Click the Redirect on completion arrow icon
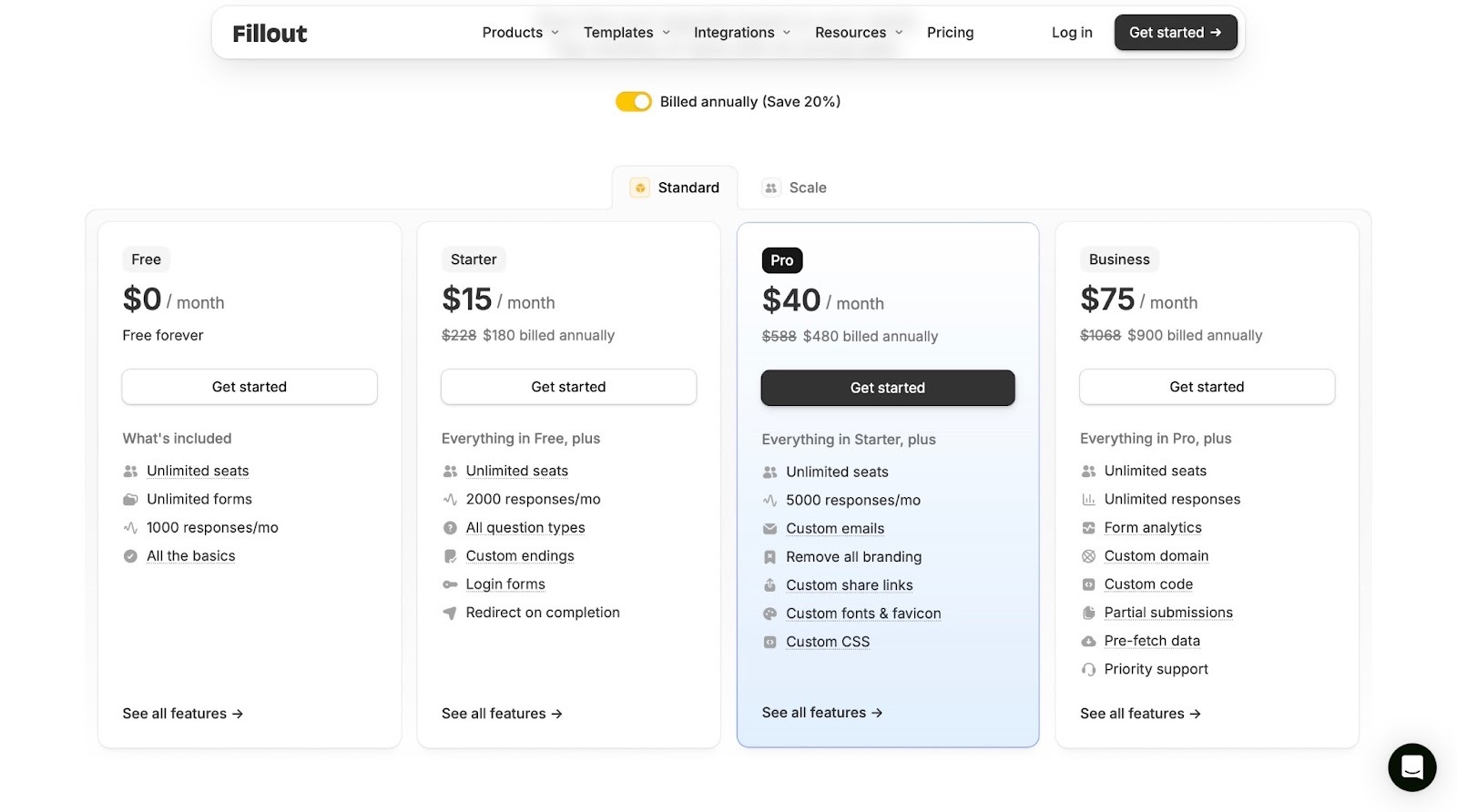 [x=450, y=613]
